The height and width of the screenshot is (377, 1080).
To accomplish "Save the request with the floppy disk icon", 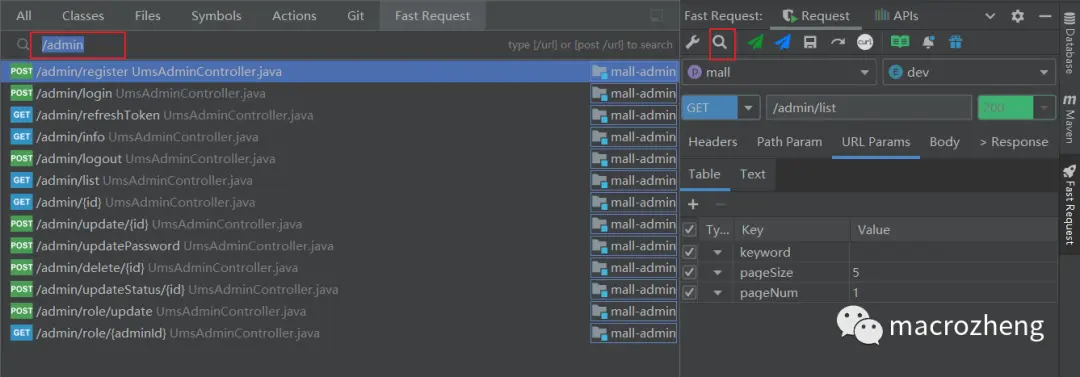I will click(x=810, y=43).
